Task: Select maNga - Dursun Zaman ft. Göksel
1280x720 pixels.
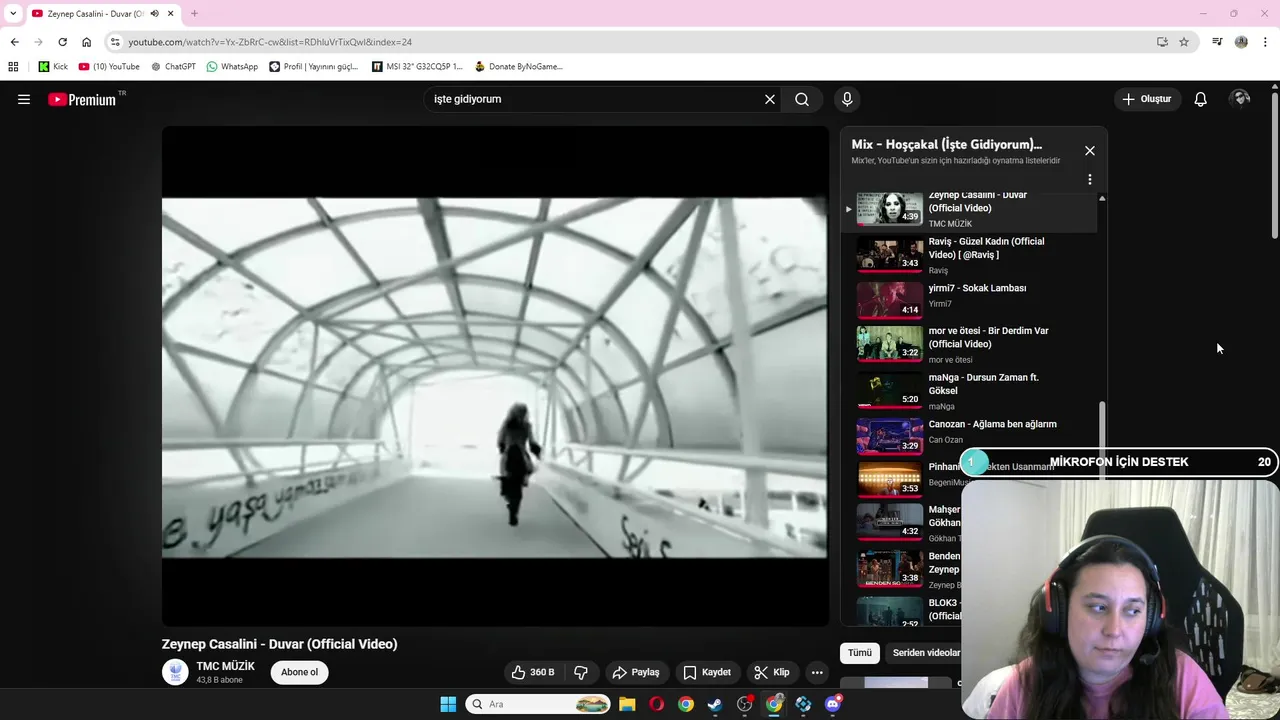Action: pyautogui.click(x=968, y=390)
